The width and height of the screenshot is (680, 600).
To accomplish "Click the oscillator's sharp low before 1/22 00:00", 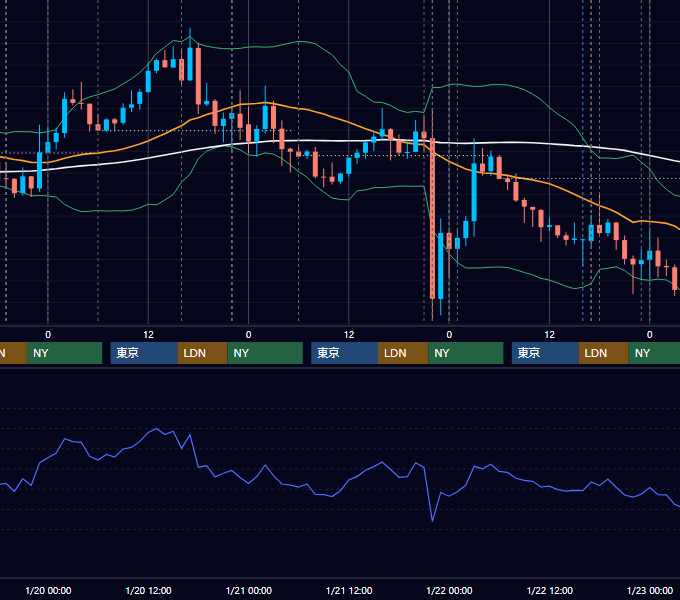I will [432, 520].
